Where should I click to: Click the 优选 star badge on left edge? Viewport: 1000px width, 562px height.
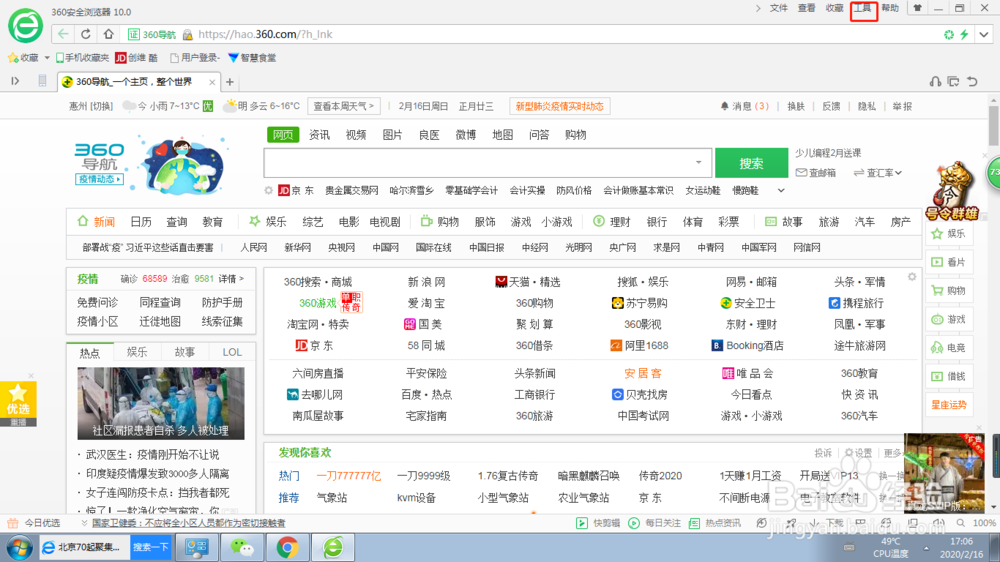click(x=18, y=400)
